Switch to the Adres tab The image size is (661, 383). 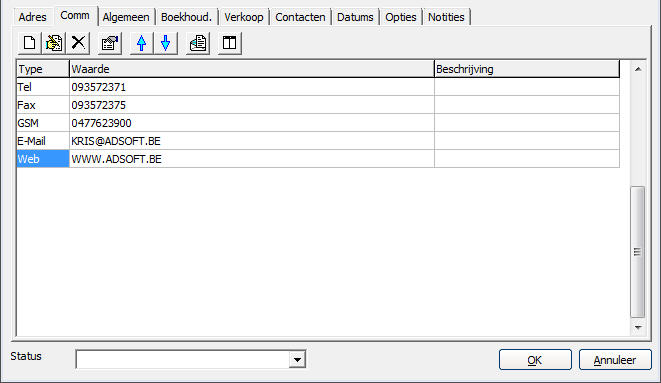(x=32, y=17)
